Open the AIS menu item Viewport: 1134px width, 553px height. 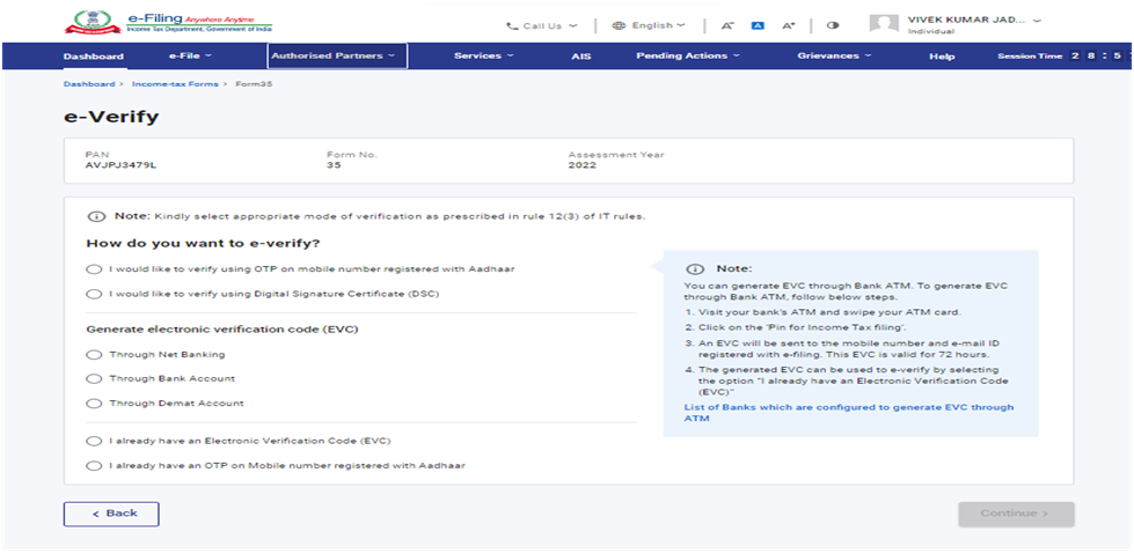[x=581, y=56]
